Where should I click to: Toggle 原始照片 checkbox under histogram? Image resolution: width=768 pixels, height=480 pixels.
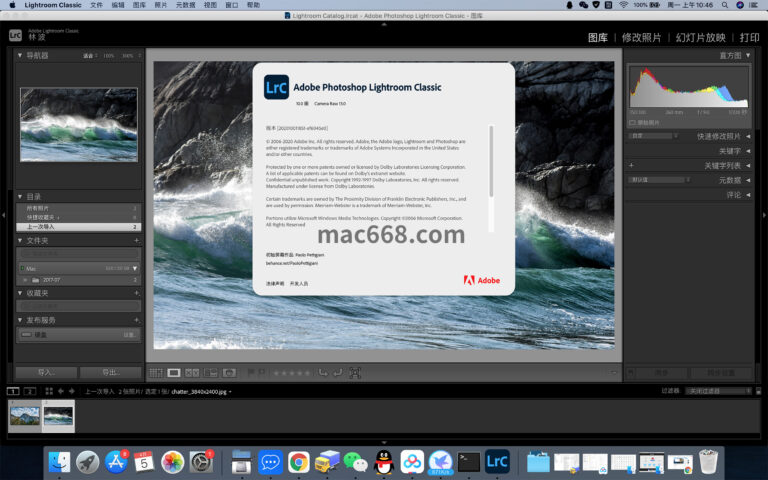pyautogui.click(x=632, y=122)
